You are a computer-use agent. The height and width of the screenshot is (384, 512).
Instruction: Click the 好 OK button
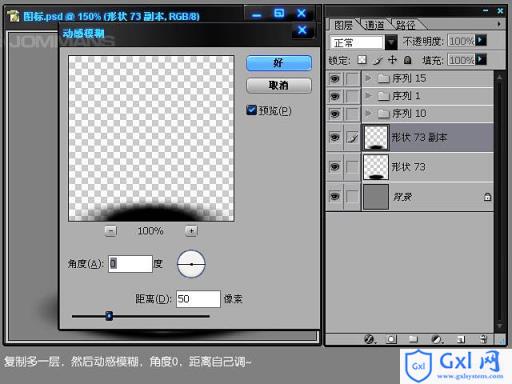[279, 63]
